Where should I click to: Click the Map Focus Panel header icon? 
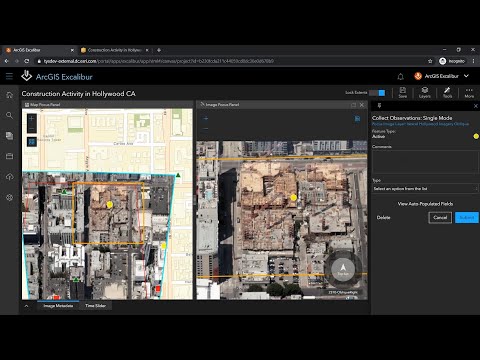tap(27, 105)
